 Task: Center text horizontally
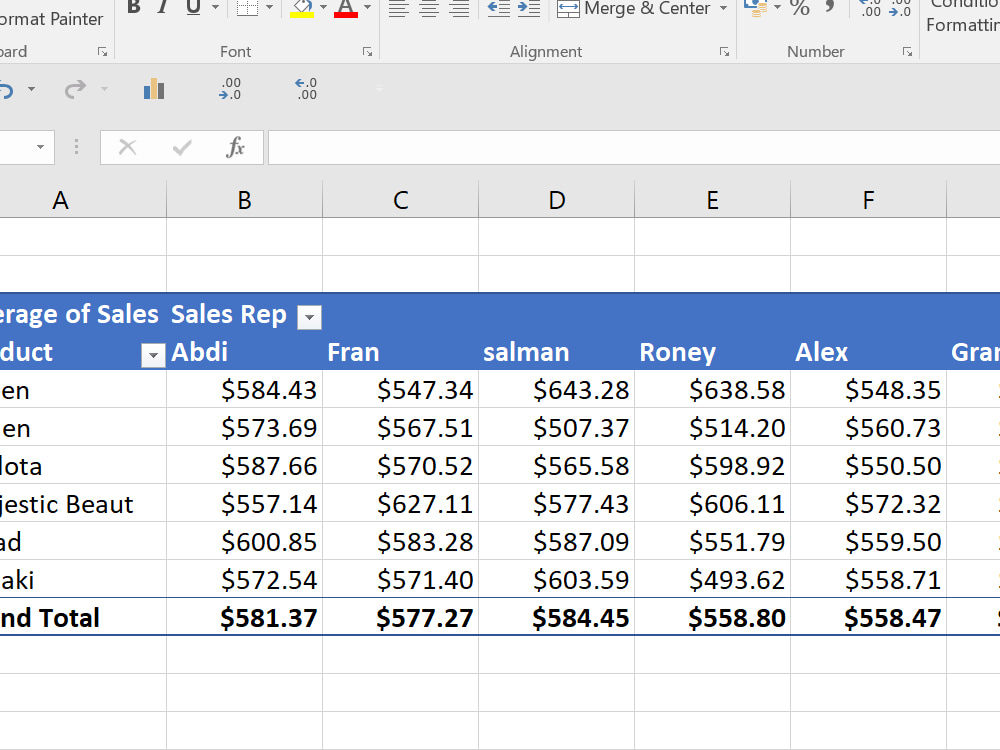click(429, 8)
